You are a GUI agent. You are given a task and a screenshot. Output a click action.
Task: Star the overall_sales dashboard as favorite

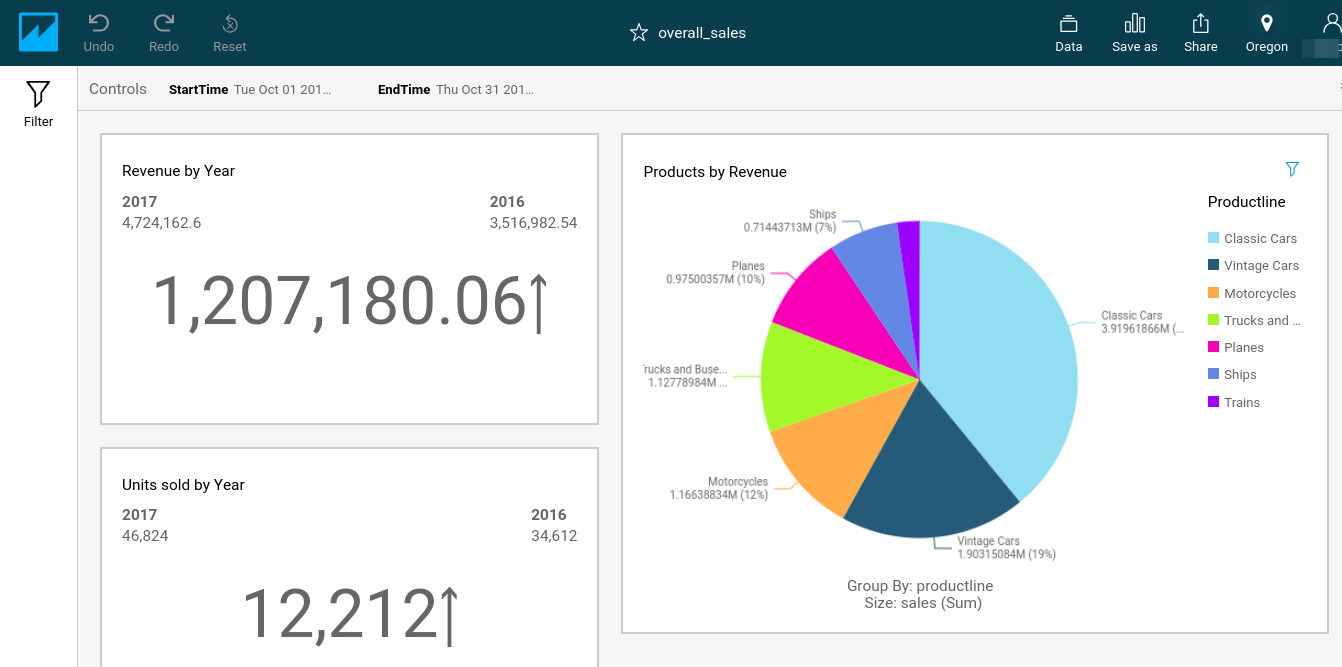[638, 32]
